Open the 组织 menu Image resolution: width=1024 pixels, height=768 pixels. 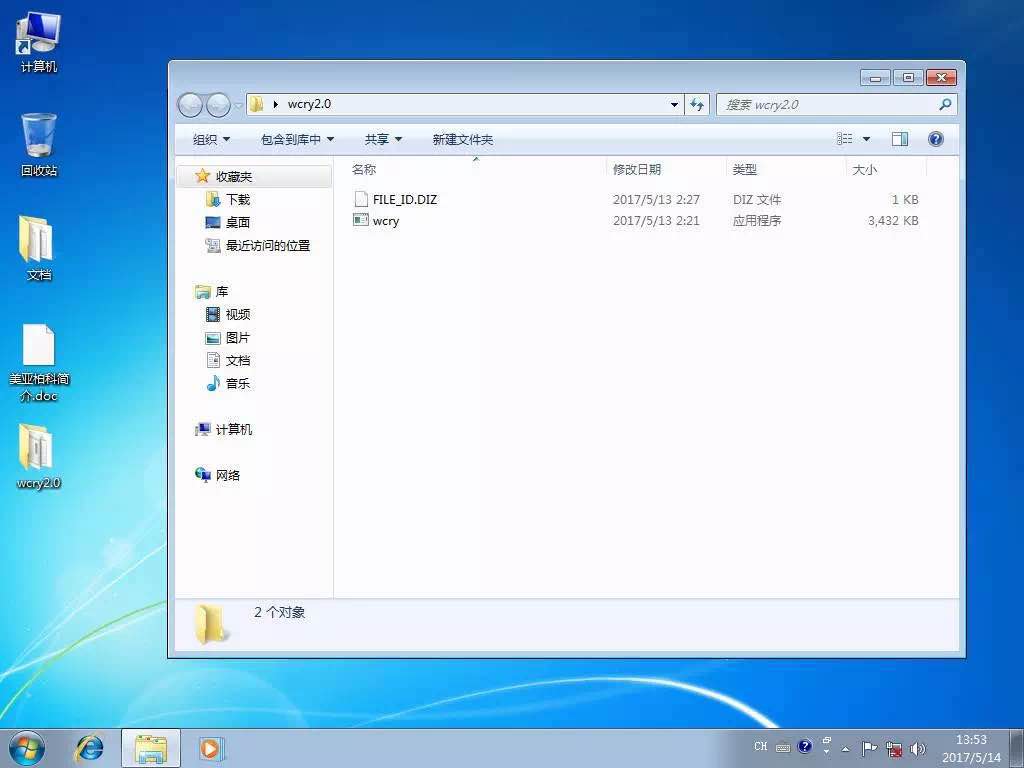211,139
